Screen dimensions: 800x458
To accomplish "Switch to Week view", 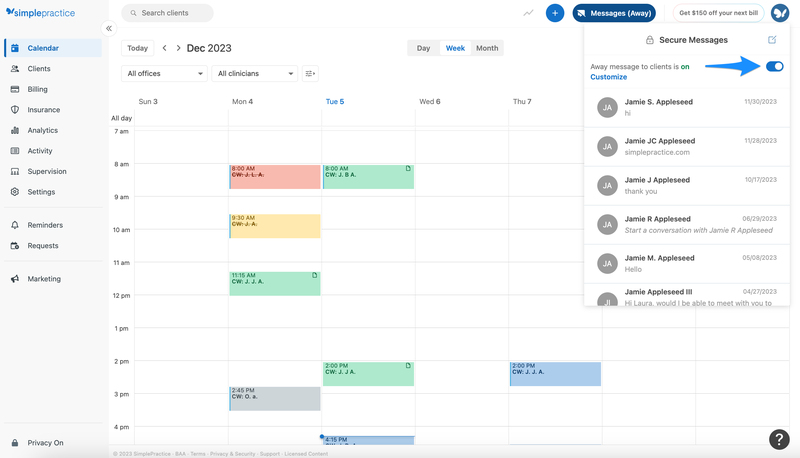I will pos(455,48).
